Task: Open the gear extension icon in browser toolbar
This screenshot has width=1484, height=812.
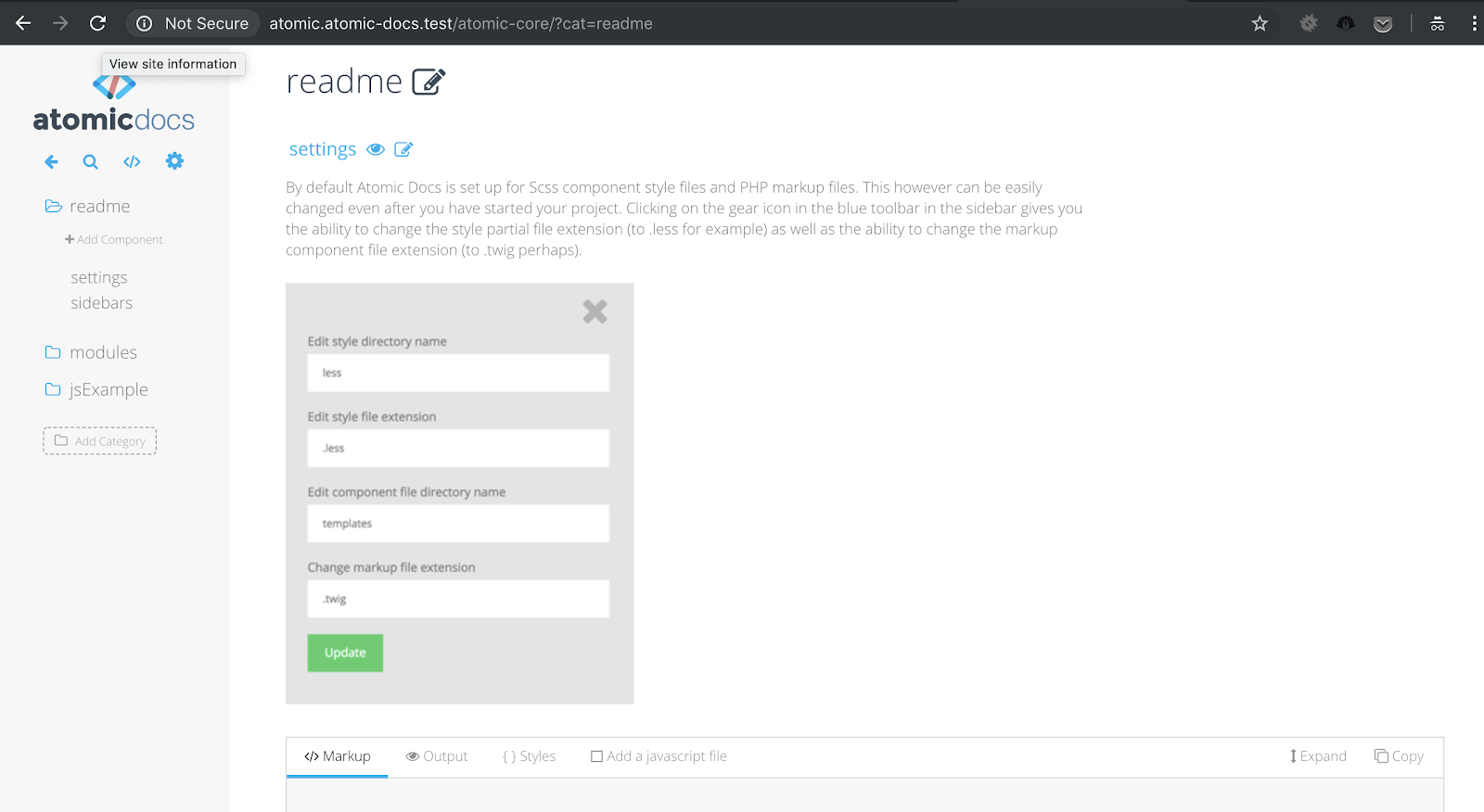Action: (1309, 23)
